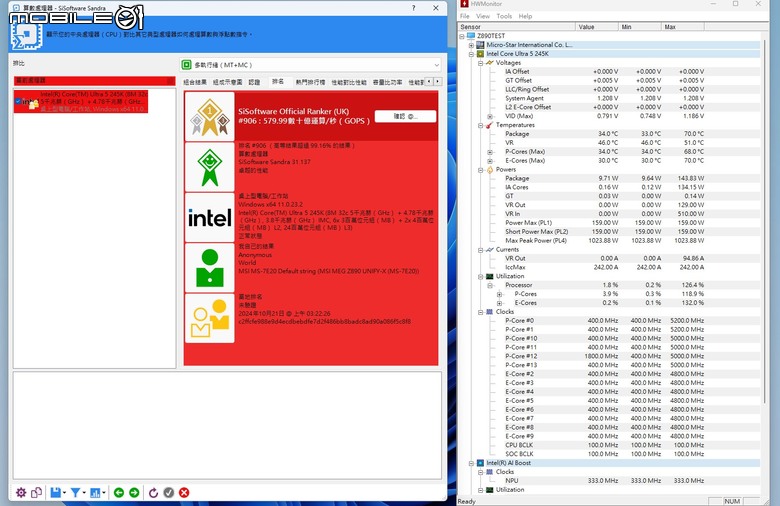The width and height of the screenshot is (780, 506).
Task: Expand the VID (Max) row
Action: coord(490,116)
